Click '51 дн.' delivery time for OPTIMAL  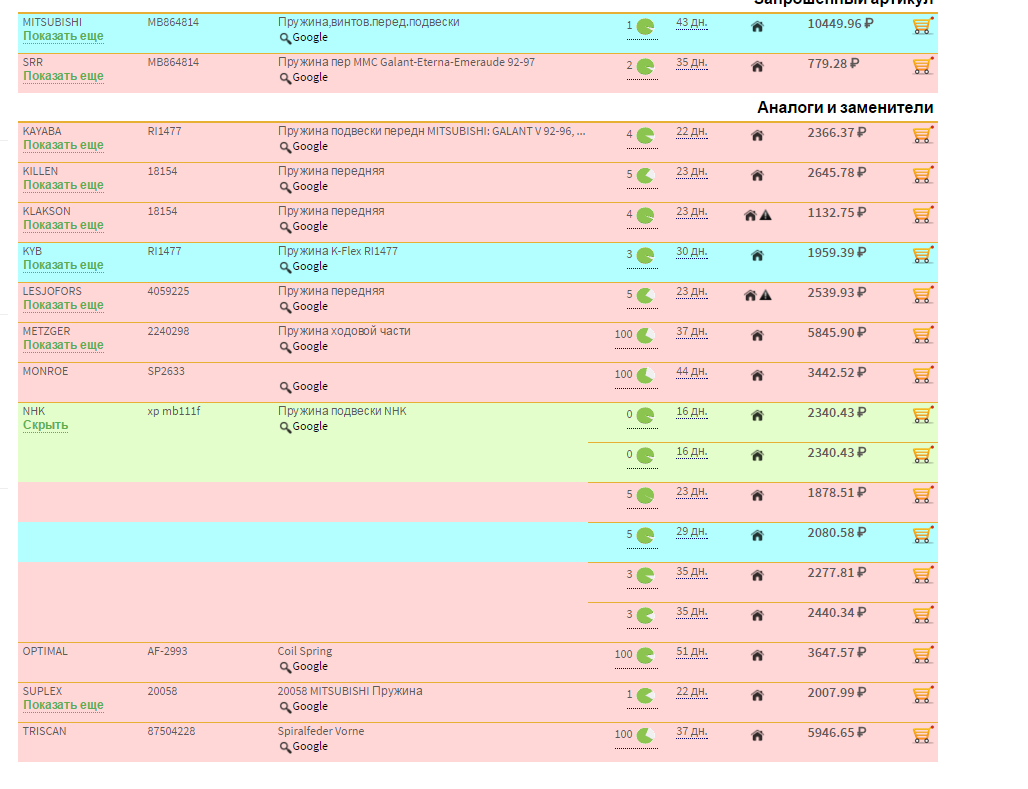pyautogui.click(x=692, y=652)
